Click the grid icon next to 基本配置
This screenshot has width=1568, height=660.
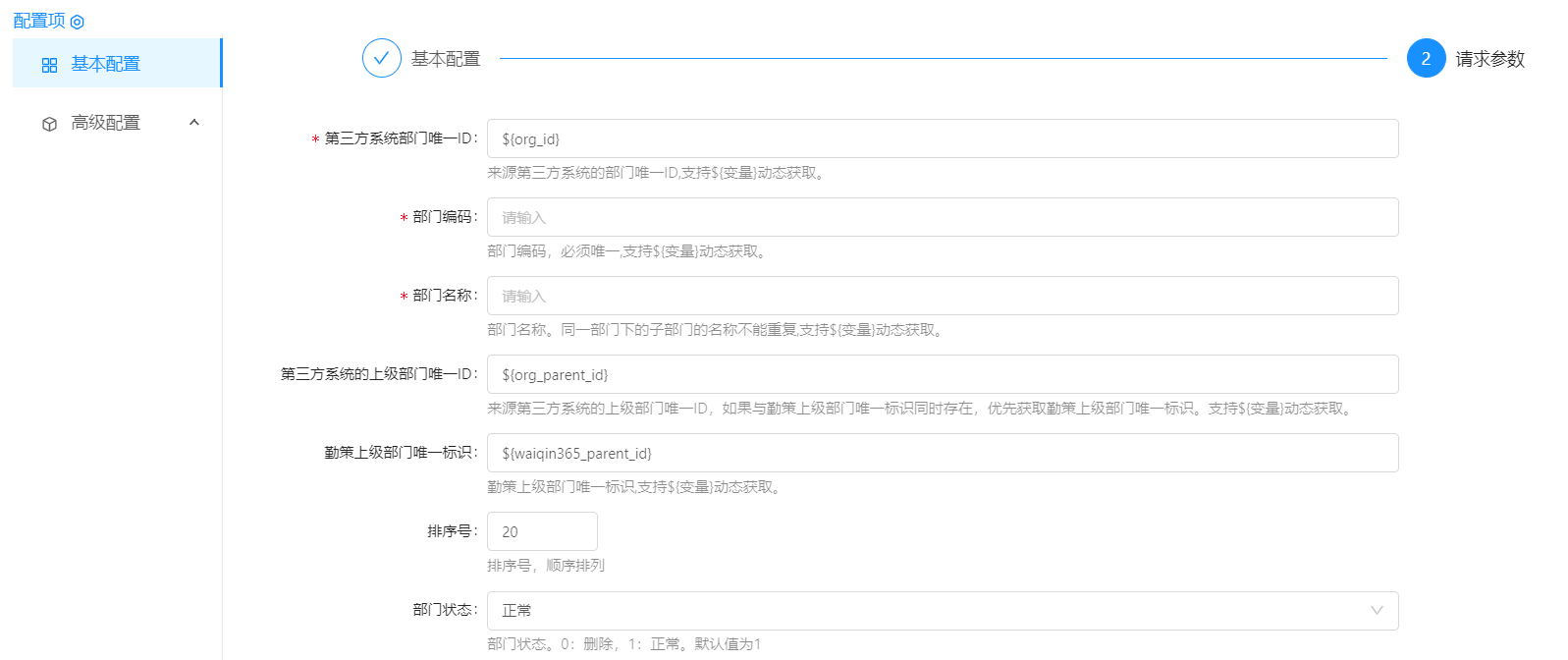[x=49, y=65]
